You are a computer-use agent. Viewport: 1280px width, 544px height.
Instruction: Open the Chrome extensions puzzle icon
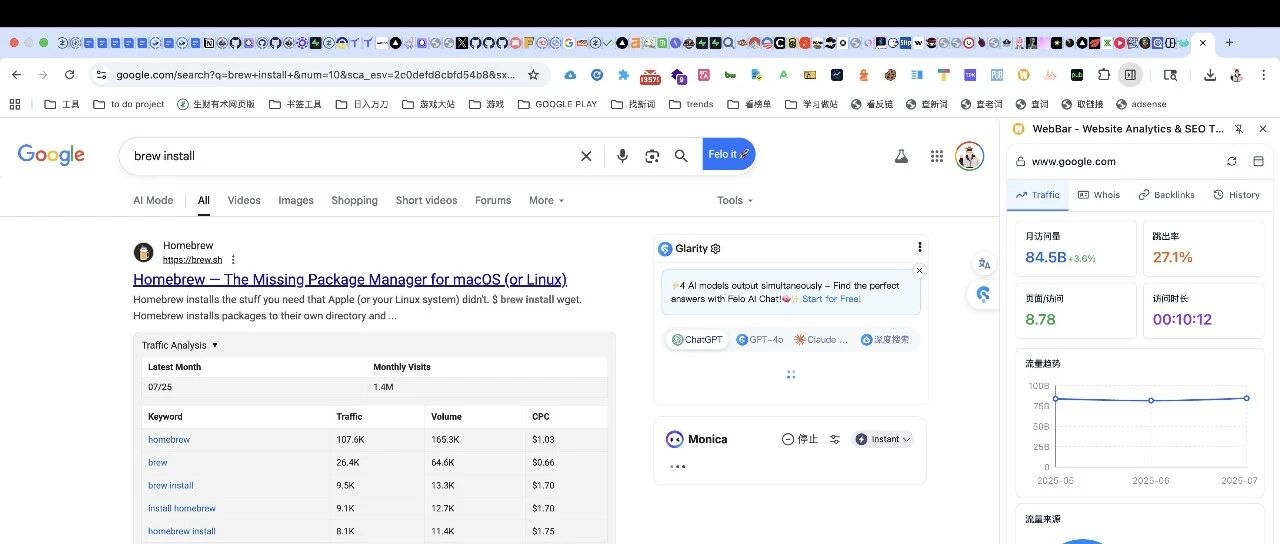(1104, 75)
